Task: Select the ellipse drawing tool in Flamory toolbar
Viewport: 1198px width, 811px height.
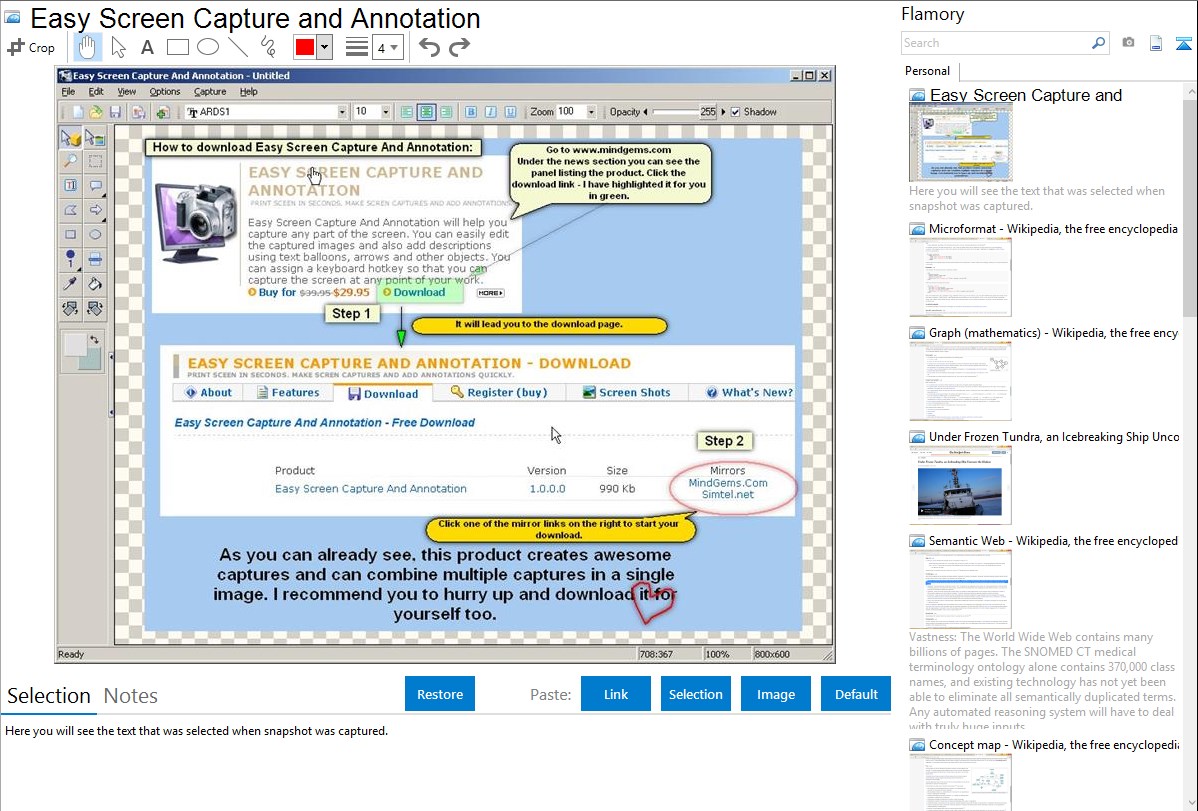Action: pyautogui.click(x=208, y=47)
